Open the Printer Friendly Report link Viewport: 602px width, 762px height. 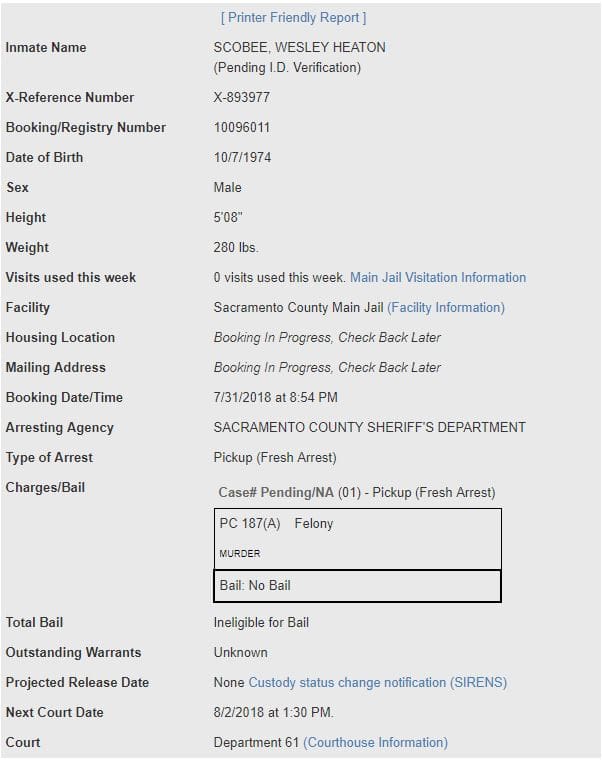point(293,18)
